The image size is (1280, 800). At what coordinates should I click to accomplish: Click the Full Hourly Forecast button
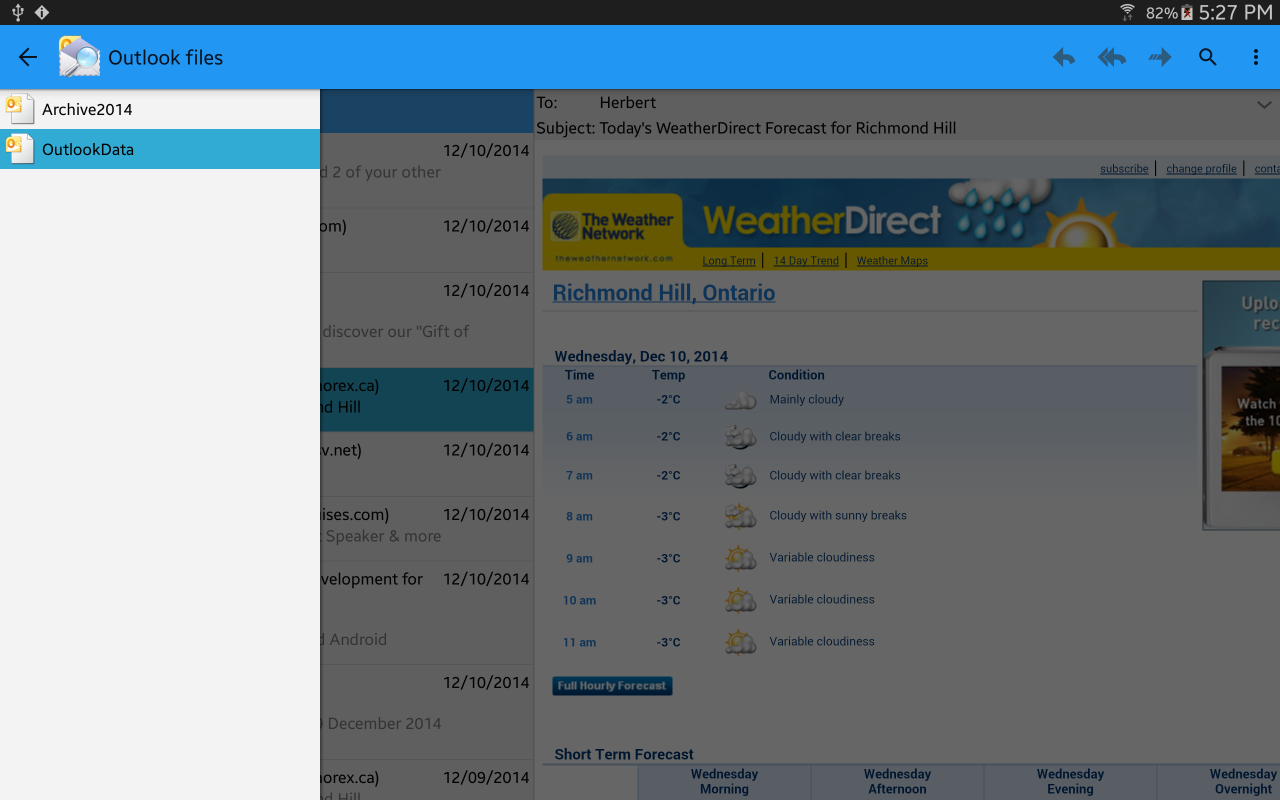(612, 686)
